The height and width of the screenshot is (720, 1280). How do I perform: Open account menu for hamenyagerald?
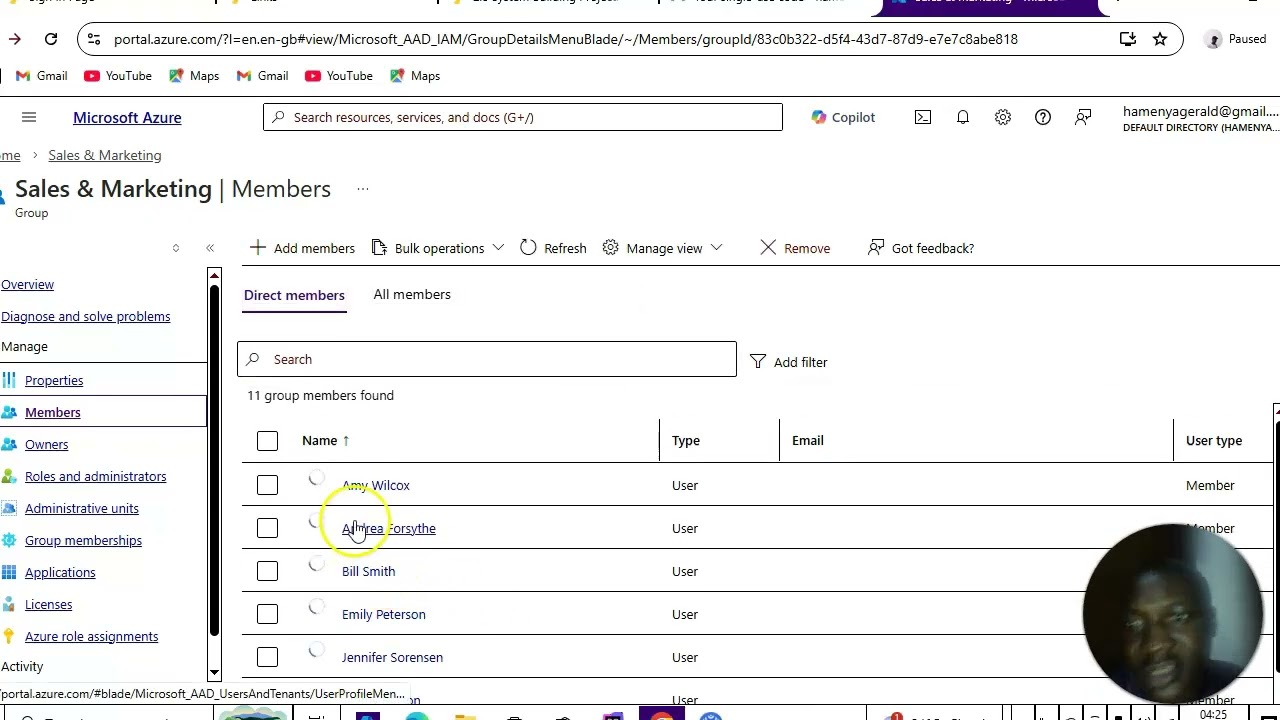click(1200, 118)
